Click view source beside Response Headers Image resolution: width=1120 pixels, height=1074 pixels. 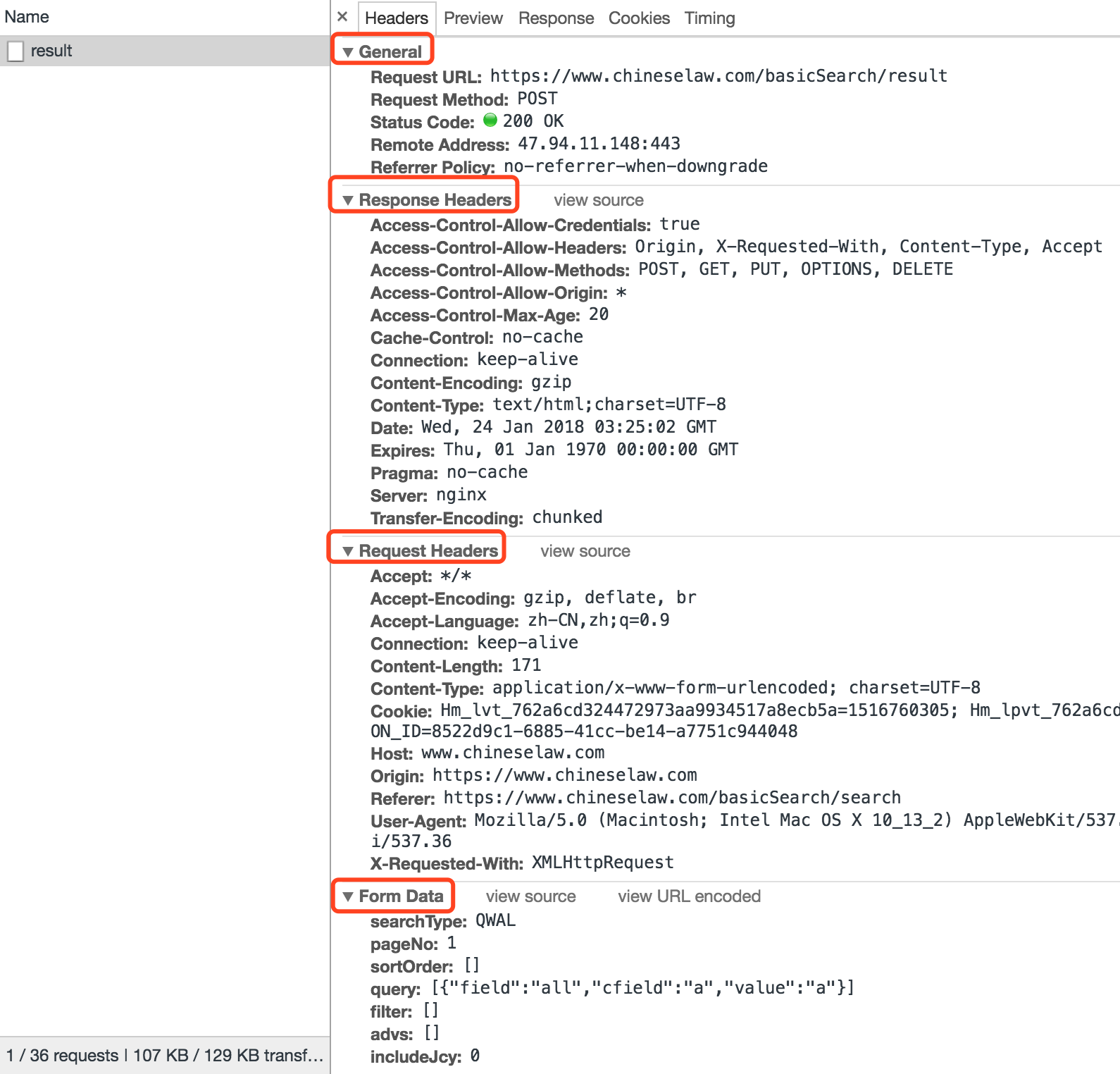point(598,200)
